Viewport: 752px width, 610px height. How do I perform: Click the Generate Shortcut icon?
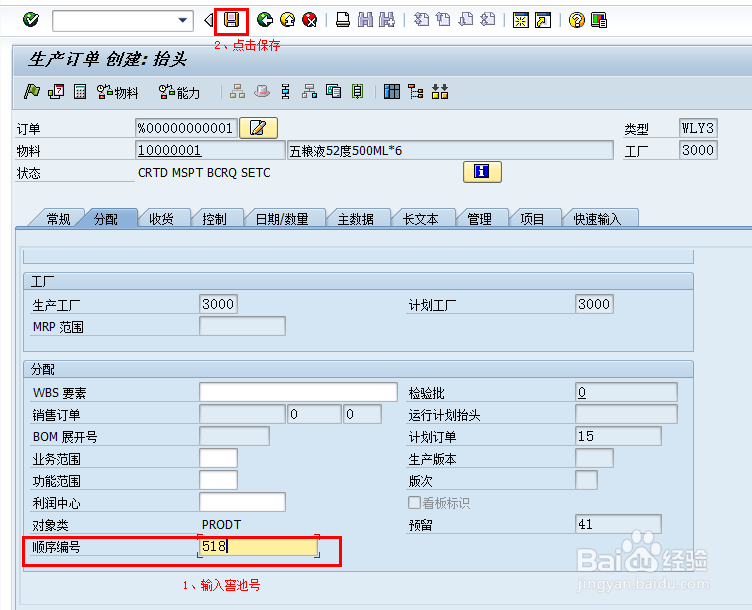(543, 20)
